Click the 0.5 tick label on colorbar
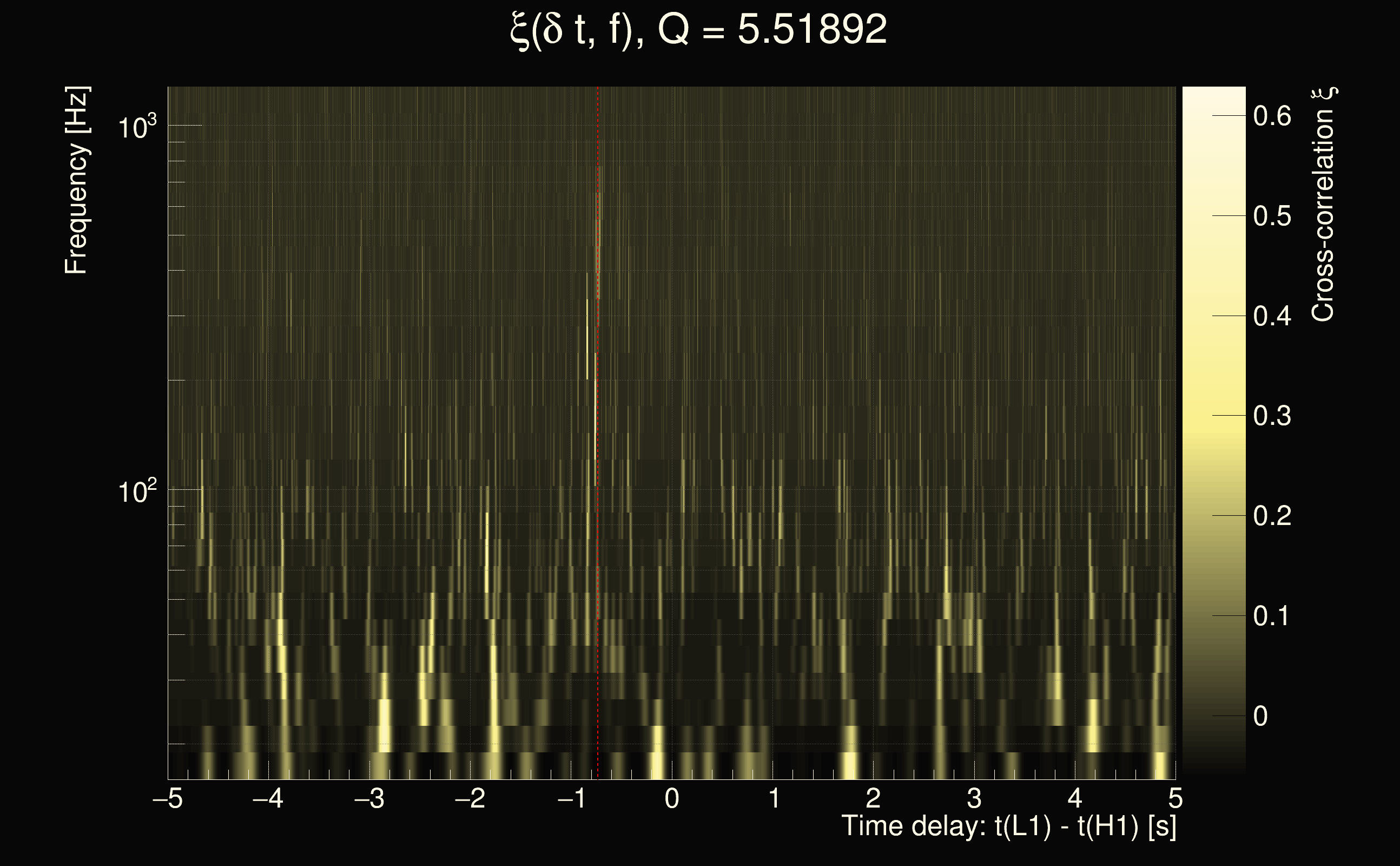 coord(1272,216)
